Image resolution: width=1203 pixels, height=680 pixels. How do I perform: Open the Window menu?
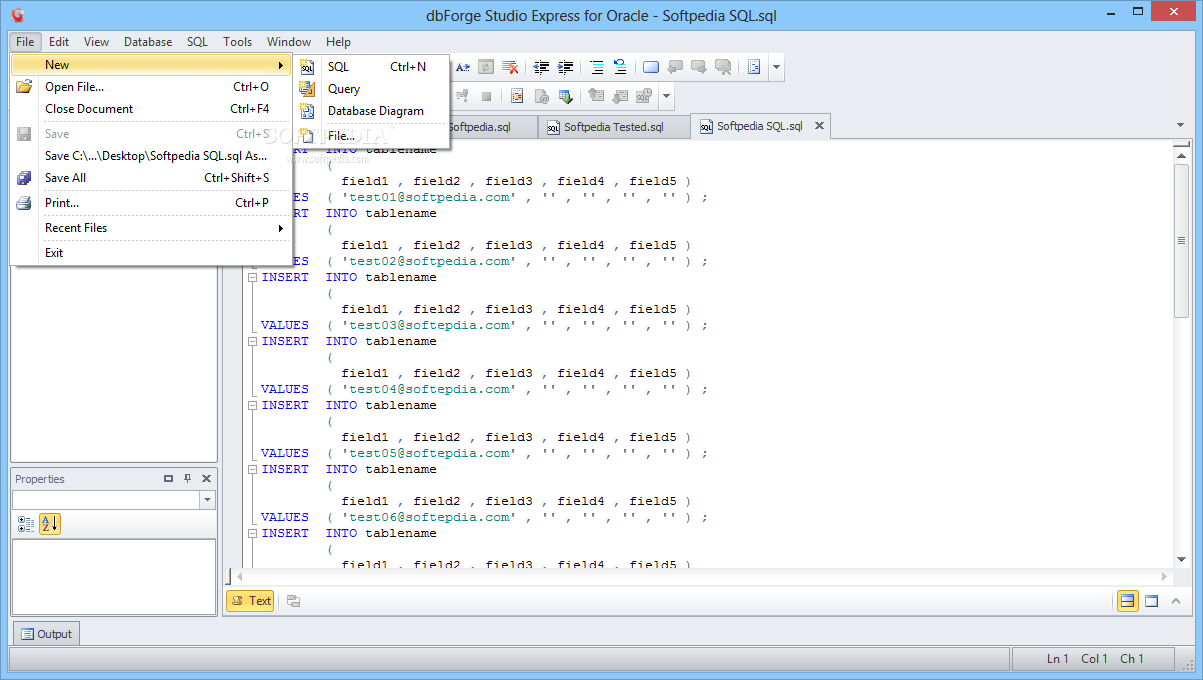(289, 42)
